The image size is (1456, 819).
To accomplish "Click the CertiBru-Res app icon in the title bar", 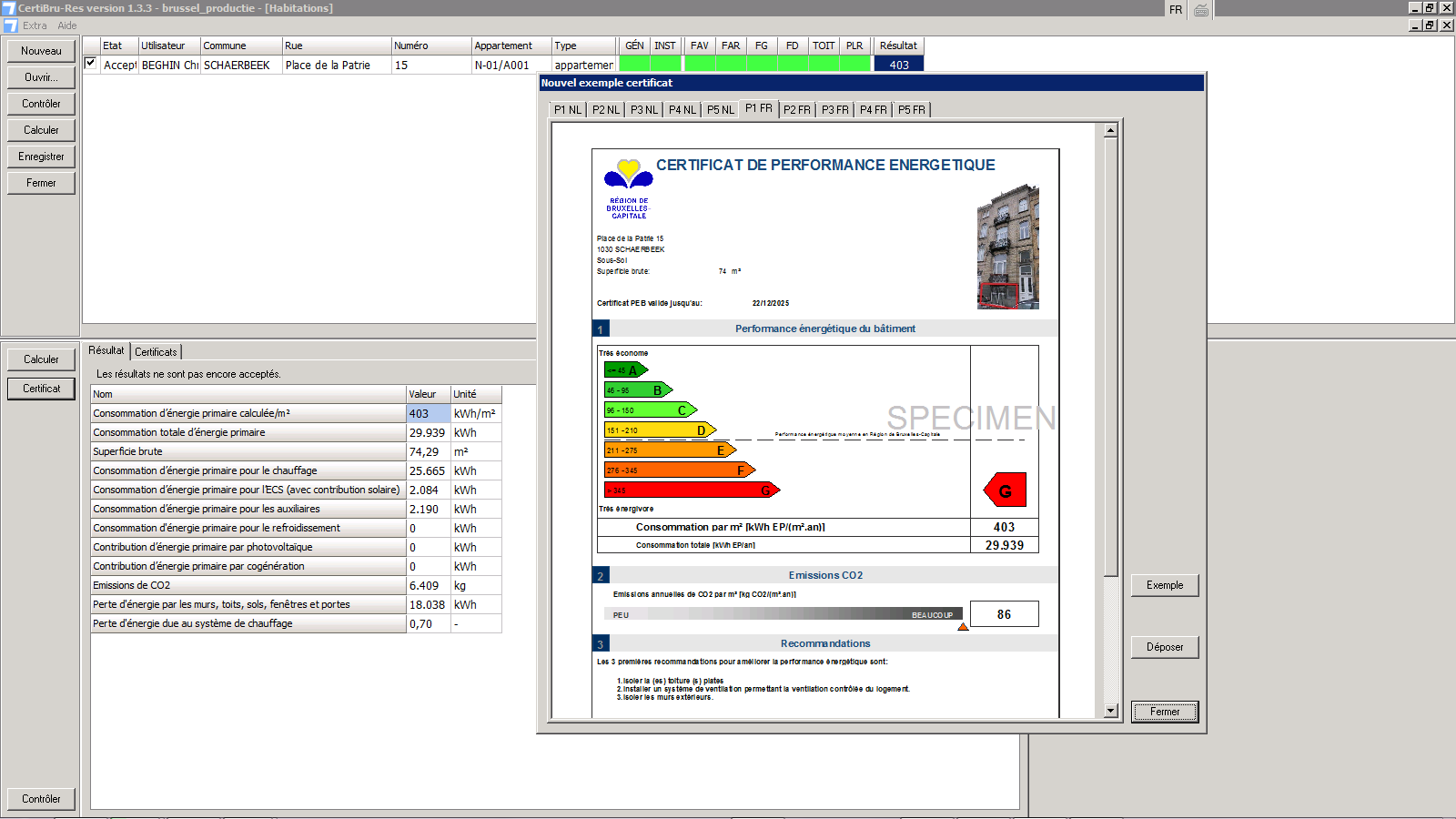I will coord(8,8).
